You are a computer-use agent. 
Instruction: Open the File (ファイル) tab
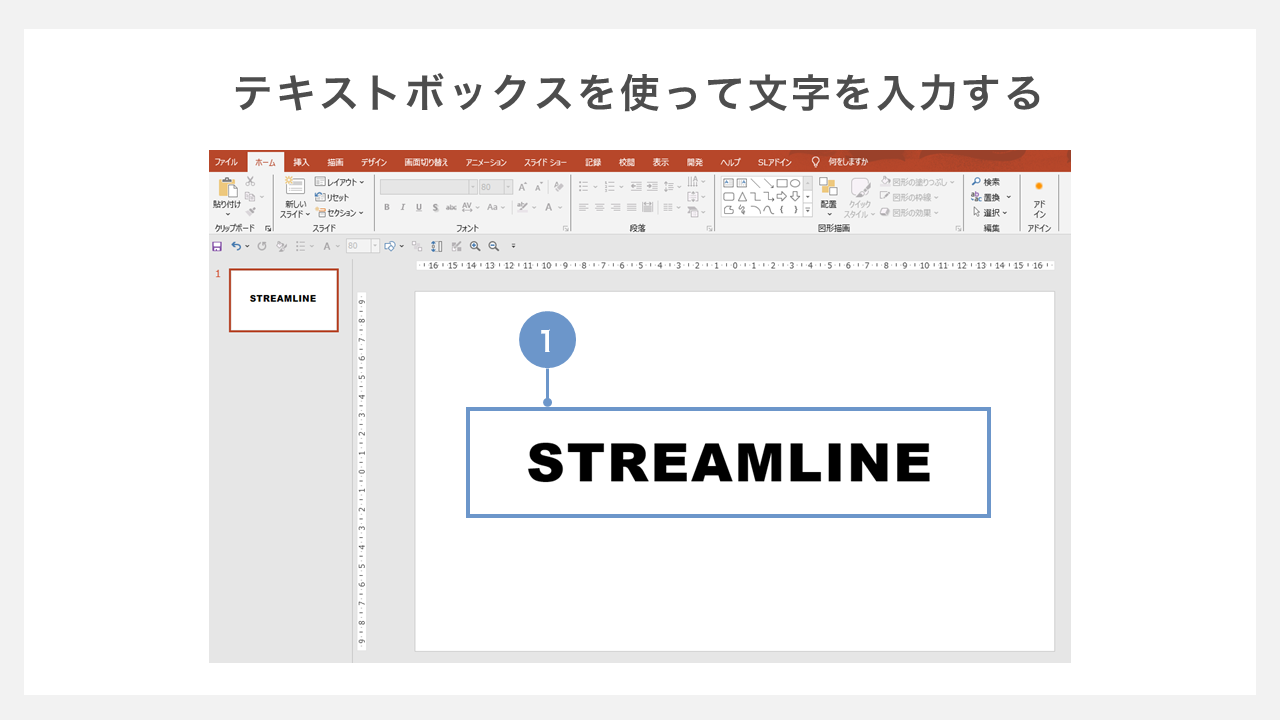[x=226, y=162]
